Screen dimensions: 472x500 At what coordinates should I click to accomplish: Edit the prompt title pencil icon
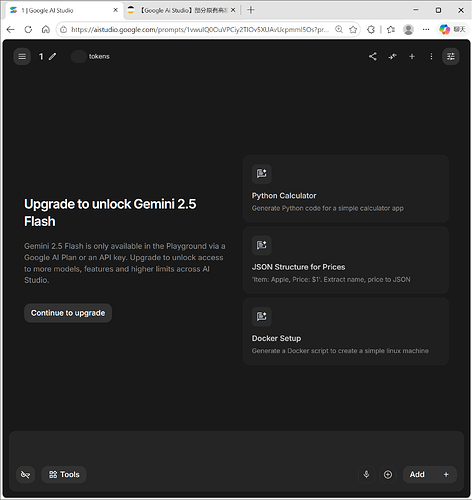(x=52, y=56)
